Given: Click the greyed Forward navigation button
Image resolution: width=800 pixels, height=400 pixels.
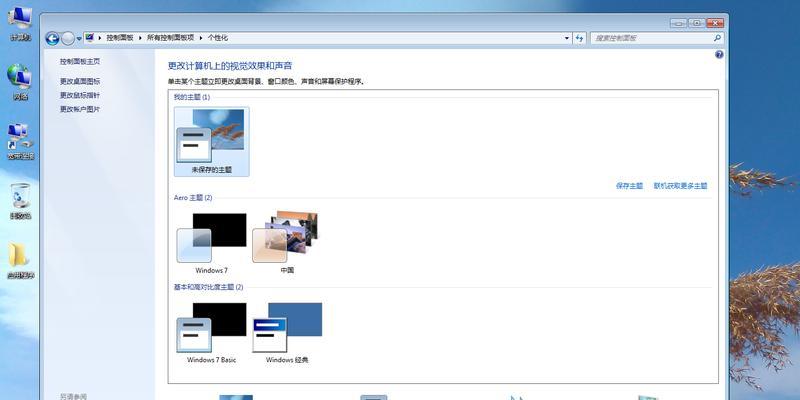Looking at the screenshot, I should pos(67,38).
